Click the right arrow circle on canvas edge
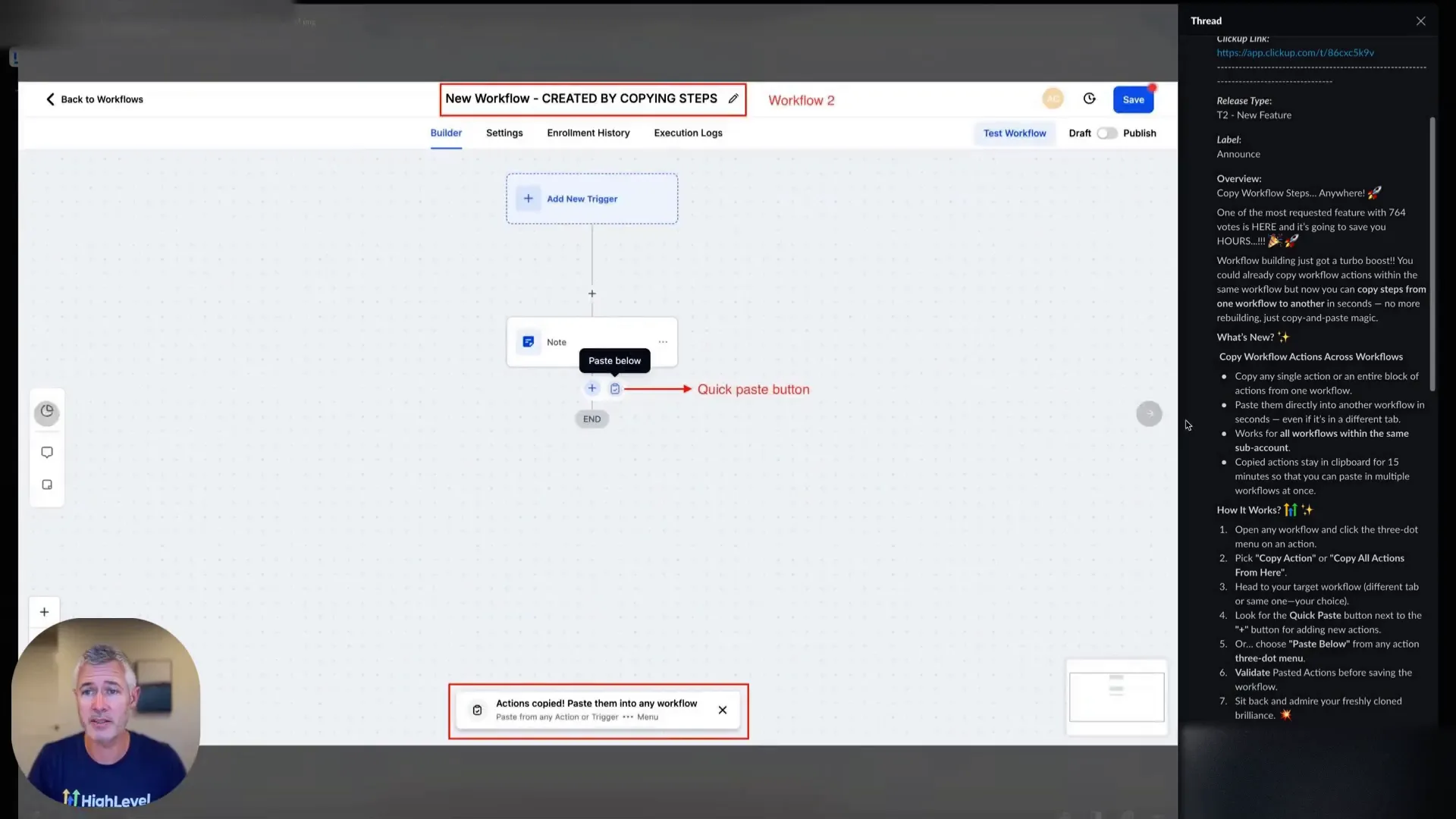The height and width of the screenshot is (819, 1456). (x=1149, y=413)
